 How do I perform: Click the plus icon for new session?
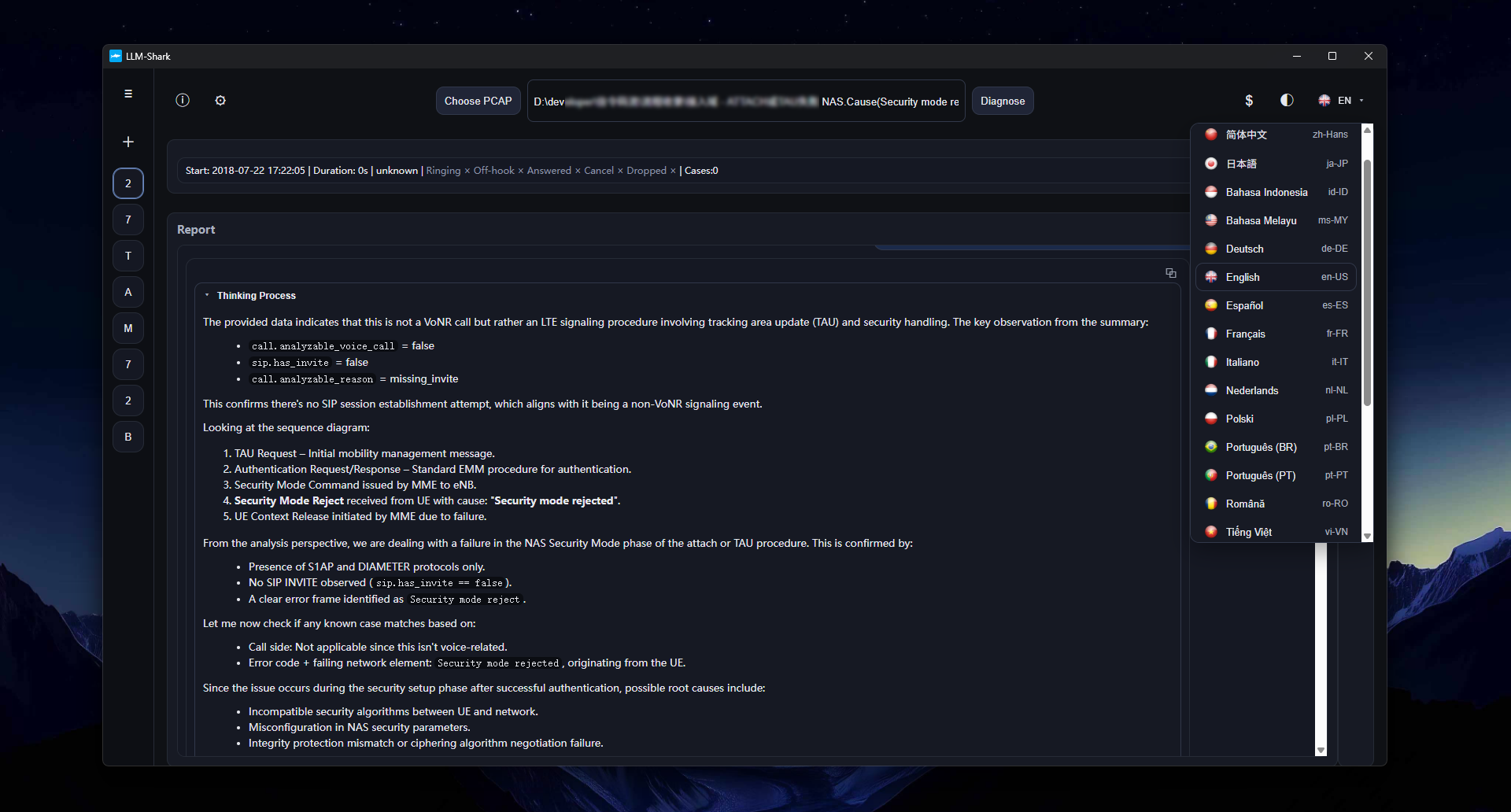pos(128,142)
